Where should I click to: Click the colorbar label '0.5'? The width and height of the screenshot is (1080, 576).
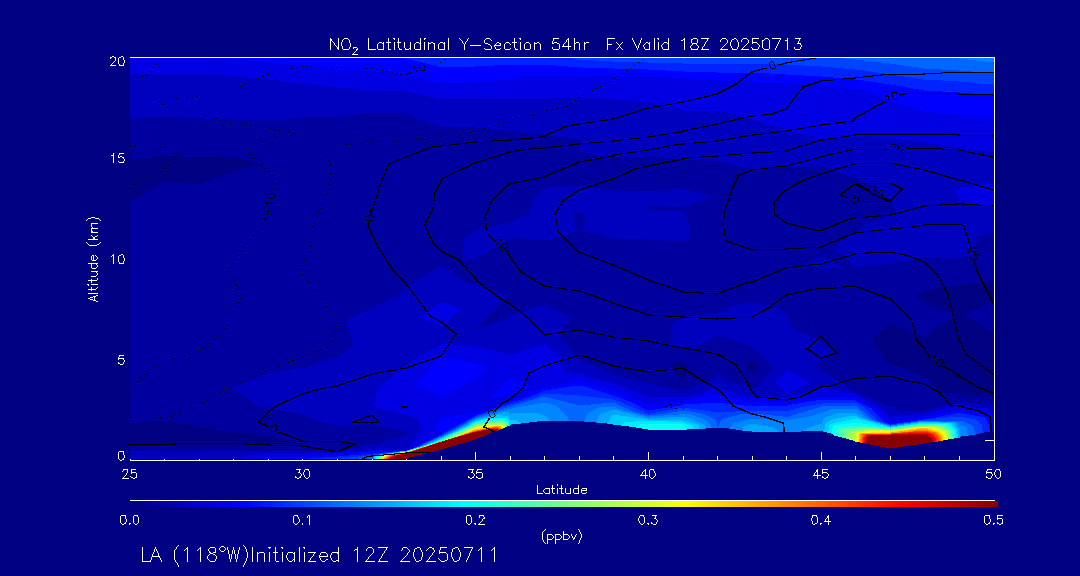click(x=994, y=521)
